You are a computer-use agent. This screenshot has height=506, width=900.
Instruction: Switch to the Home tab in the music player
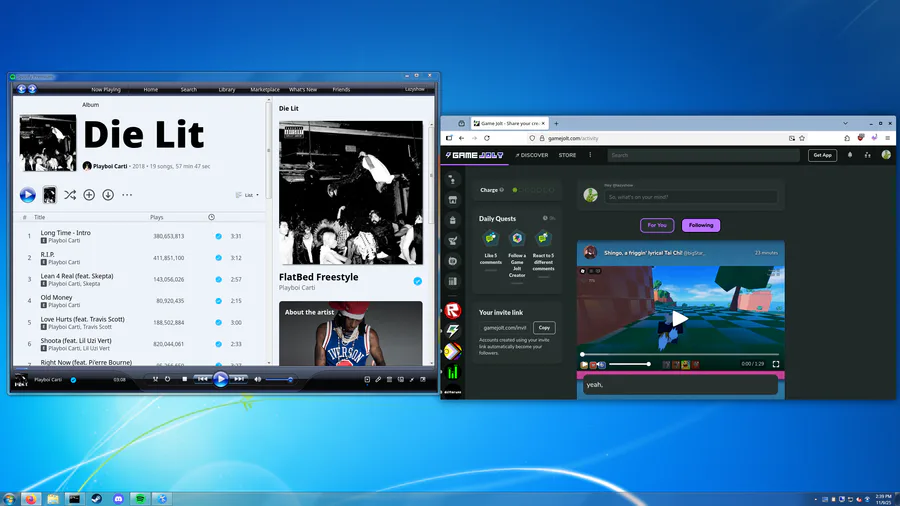[x=150, y=89]
